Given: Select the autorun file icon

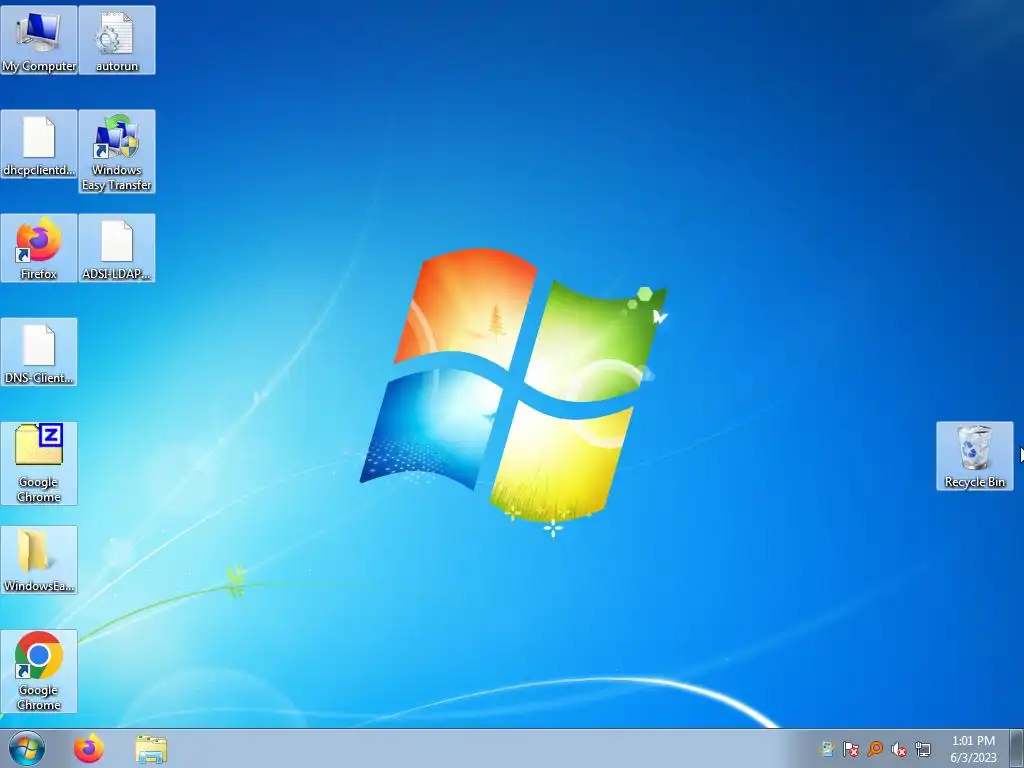Looking at the screenshot, I should (117, 40).
